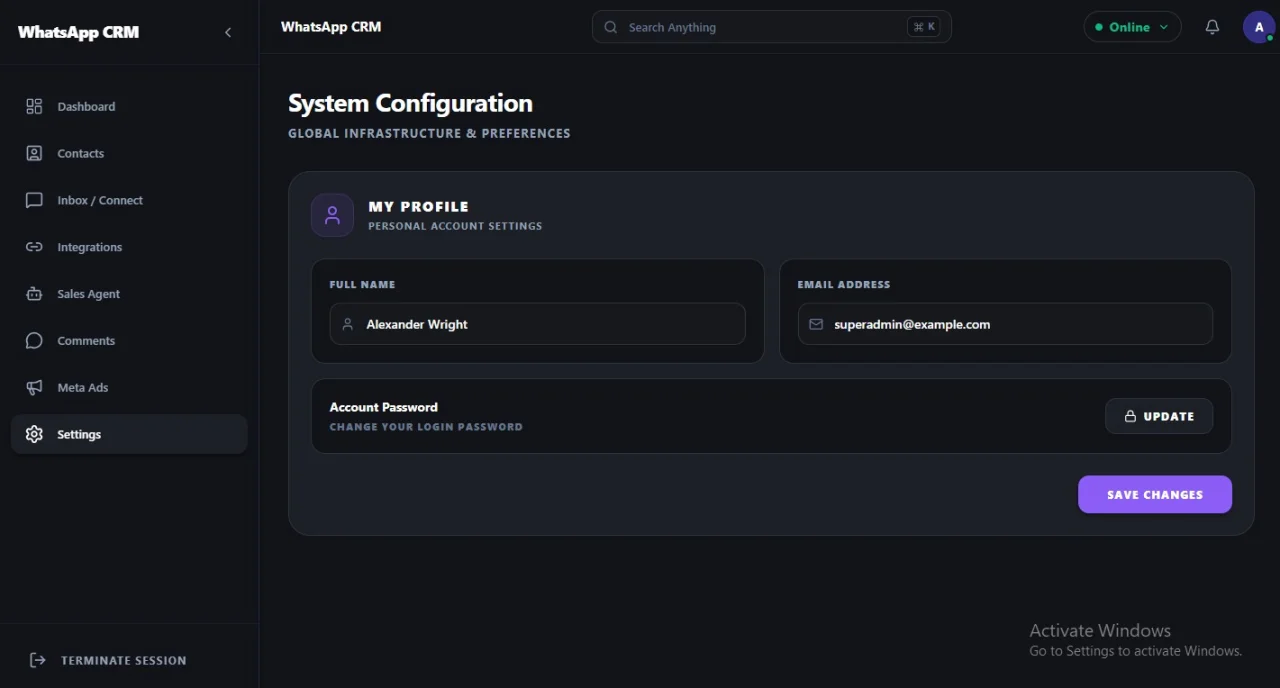Navigate to Integrations

(x=129, y=247)
